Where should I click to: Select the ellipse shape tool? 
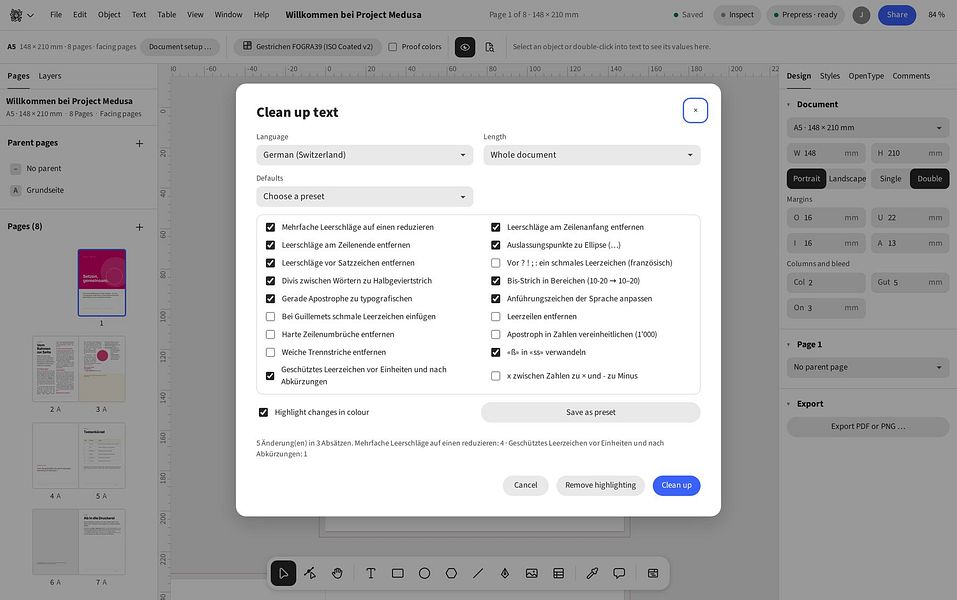click(424, 573)
